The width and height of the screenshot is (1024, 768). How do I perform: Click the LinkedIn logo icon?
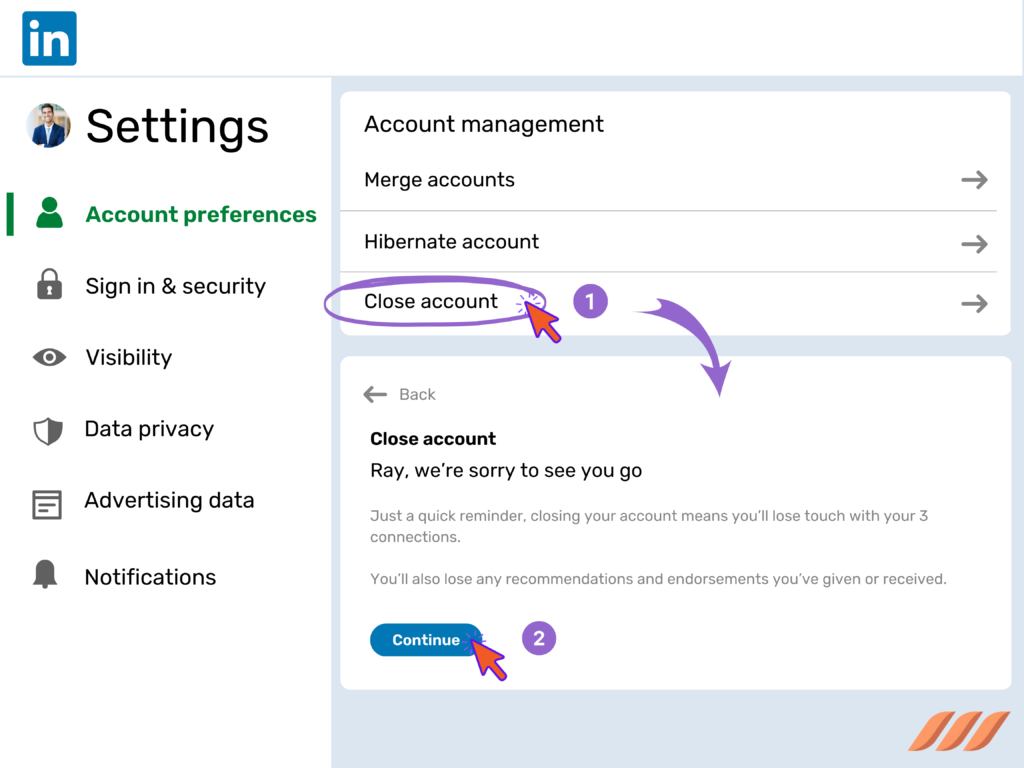48,37
